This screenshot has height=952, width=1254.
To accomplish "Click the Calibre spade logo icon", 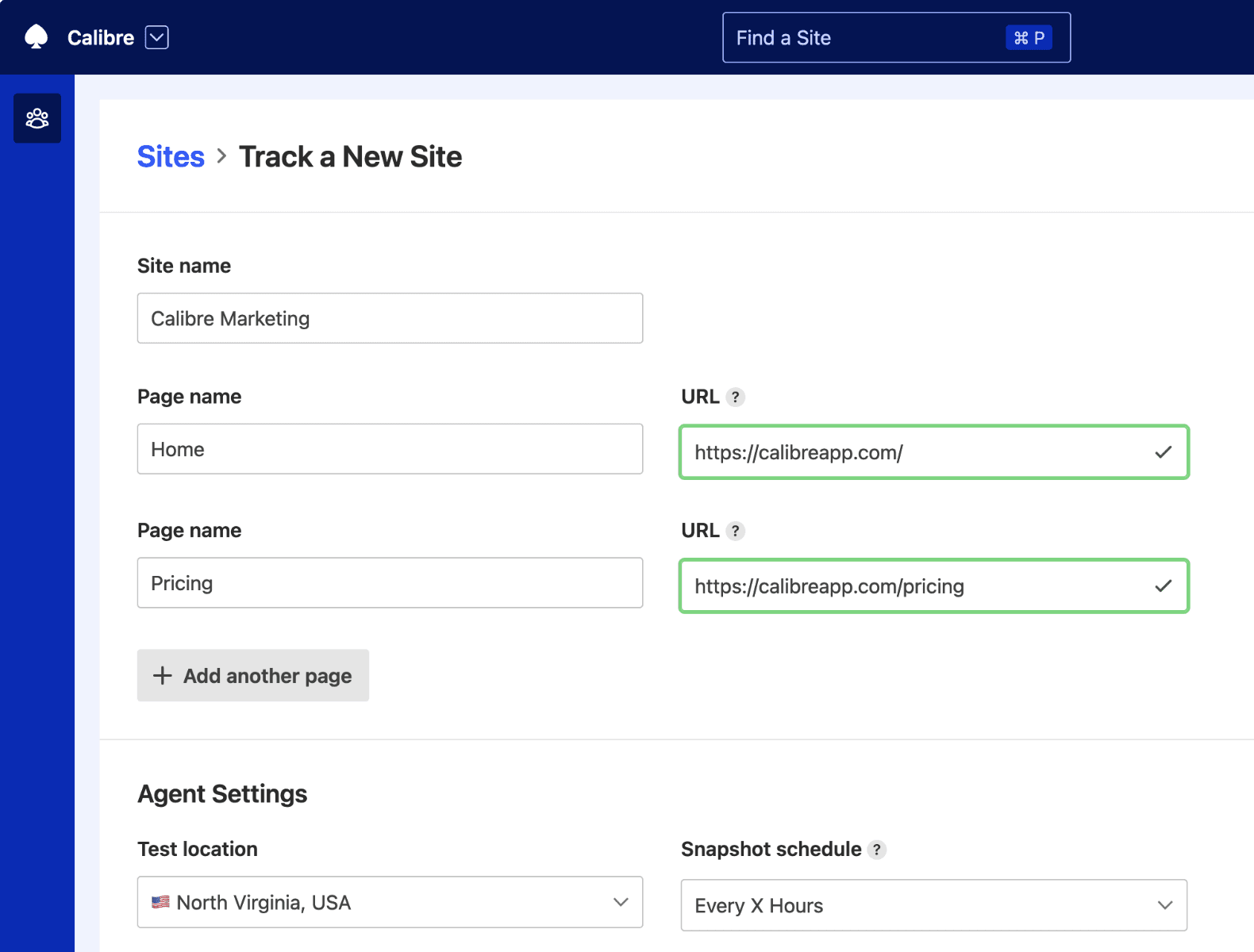I will pyautogui.click(x=37, y=37).
